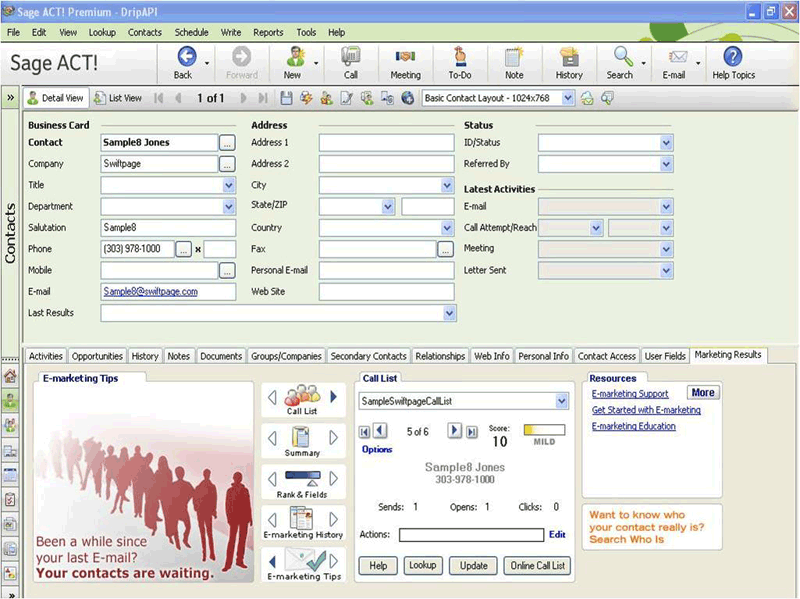Switch to List View icon
Viewport: 800px width, 599px height.
(x=100, y=98)
